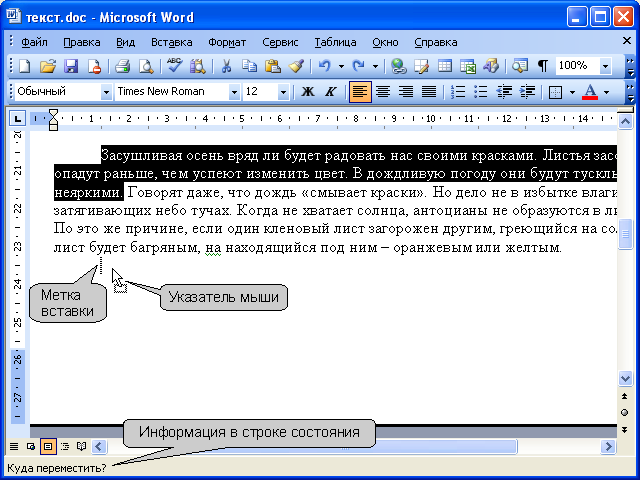Toggle justified text alignment
Viewport: 640px width, 480px height.
pyautogui.click(x=429, y=91)
